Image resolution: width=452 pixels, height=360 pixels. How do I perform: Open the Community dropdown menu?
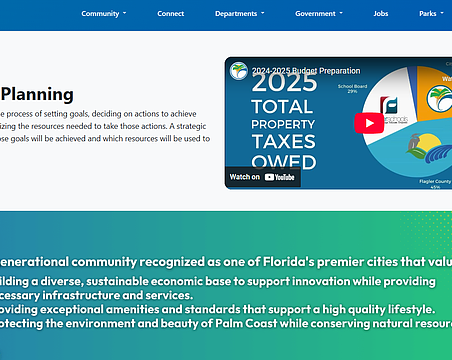[104, 14]
